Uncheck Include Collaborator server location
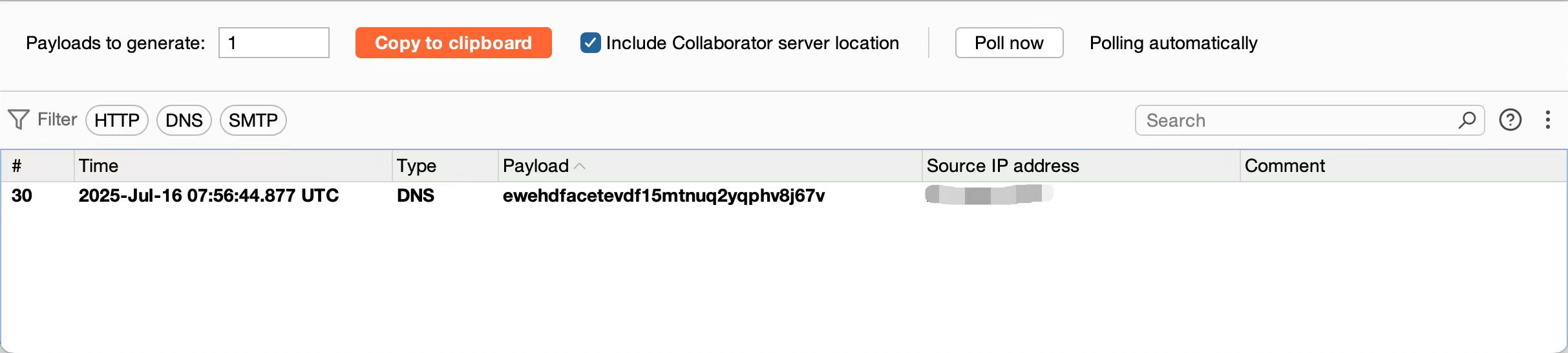The width and height of the screenshot is (1568, 353). coord(590,43)
